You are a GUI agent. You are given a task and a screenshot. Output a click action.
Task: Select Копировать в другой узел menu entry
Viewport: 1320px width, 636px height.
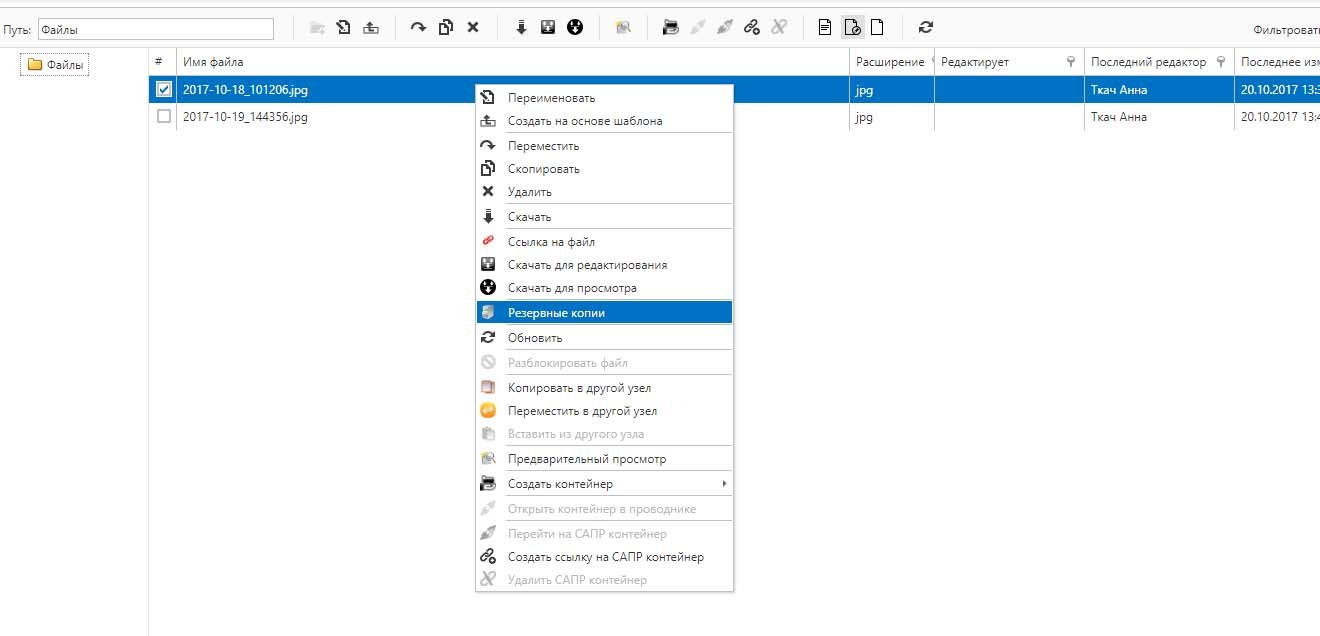point(604,388)
